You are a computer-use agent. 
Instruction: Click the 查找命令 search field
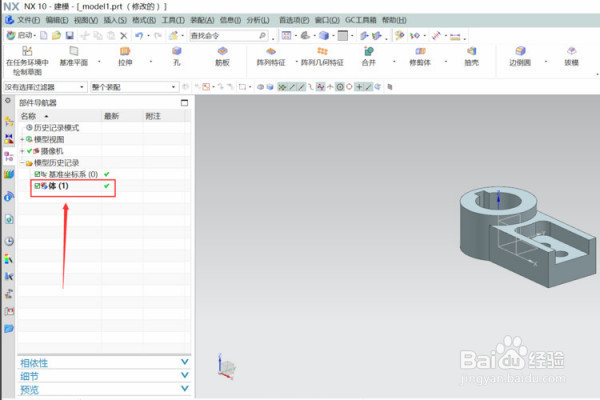[228, 36]
